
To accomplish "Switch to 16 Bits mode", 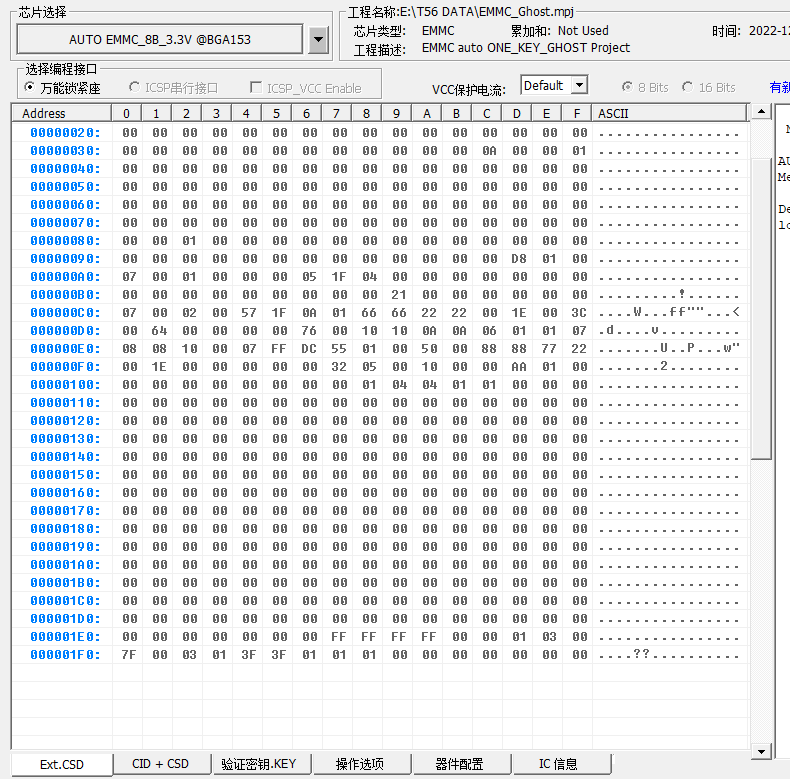I will (688, 88).
